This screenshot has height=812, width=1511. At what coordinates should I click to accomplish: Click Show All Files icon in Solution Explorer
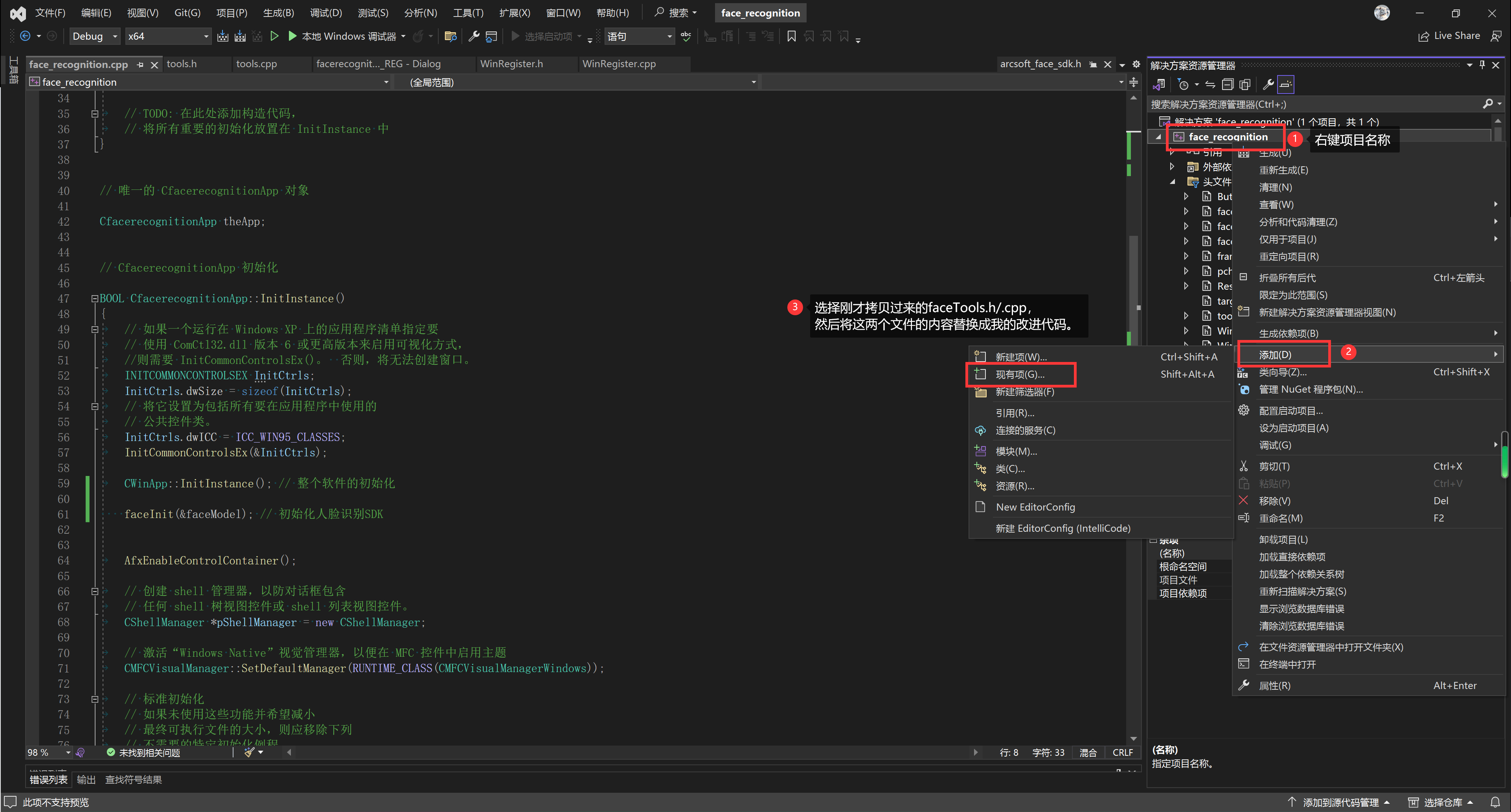click(x=1245, y=85)
